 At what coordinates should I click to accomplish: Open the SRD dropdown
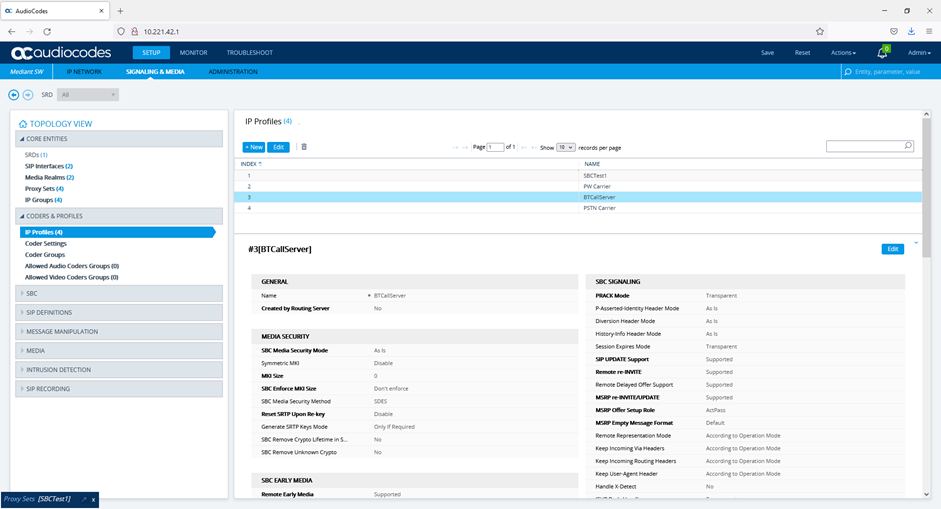coord(88,95)
